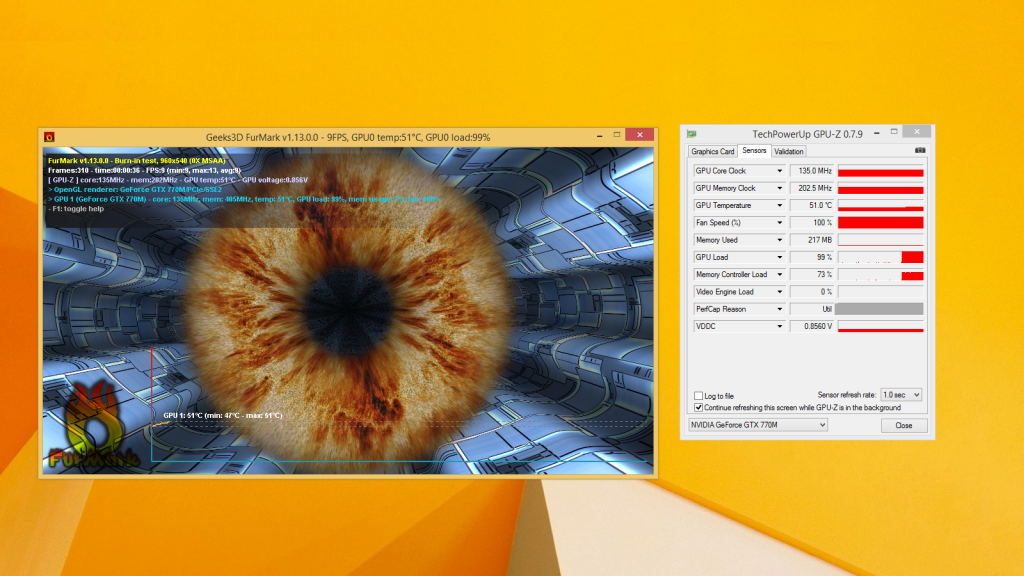This screenshot has height=576, width=1024.
Task: Open the Memory Controller Load dropdown
Action: (779, 275)
